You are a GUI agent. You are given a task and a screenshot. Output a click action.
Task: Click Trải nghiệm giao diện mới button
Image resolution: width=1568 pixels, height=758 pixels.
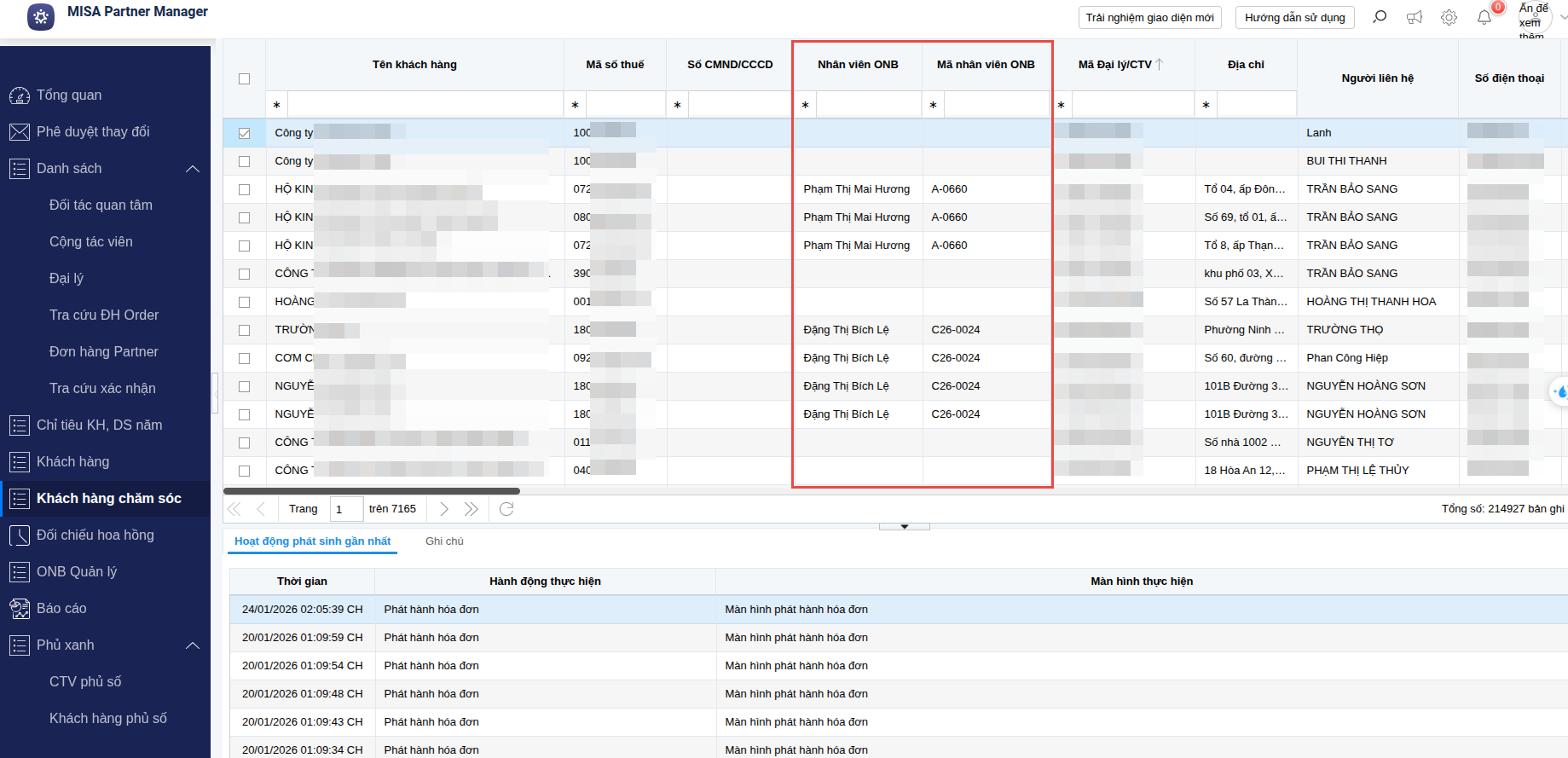point(1149,18)
